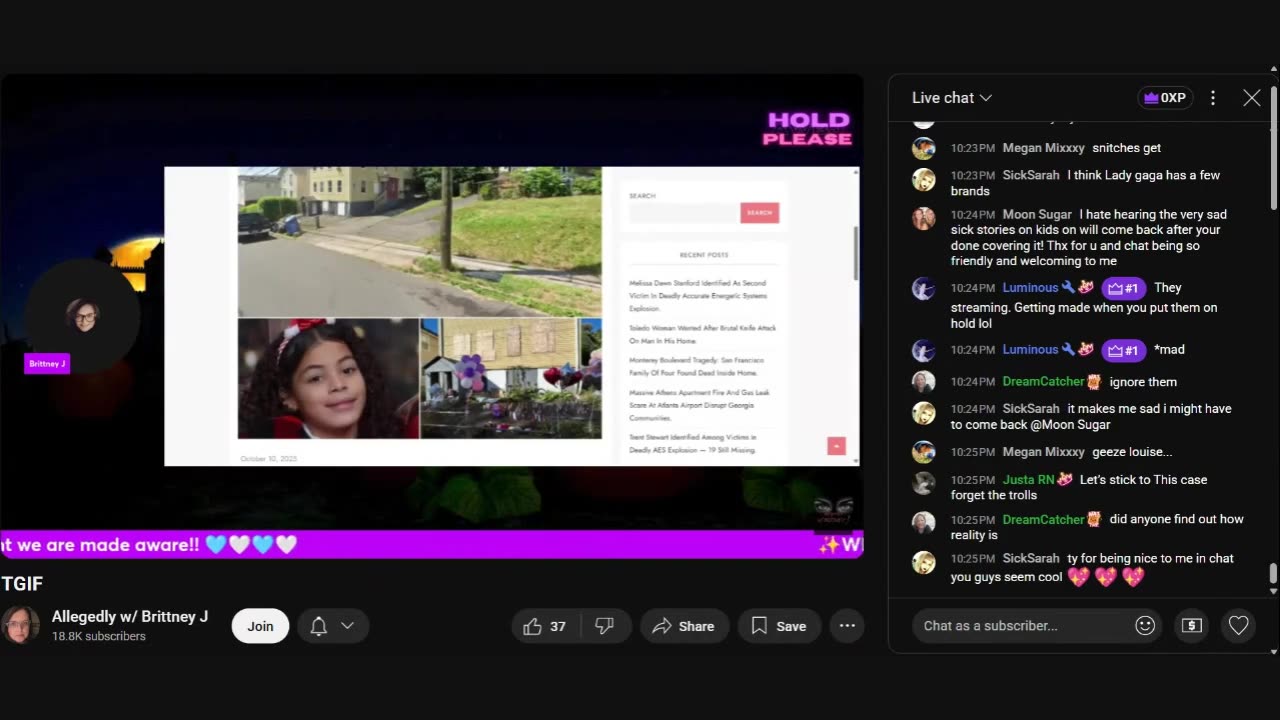This screenshot has width=1280, height=720.
Task: Click DreamCatcher avatar on ignore them message
Action: 924,382
